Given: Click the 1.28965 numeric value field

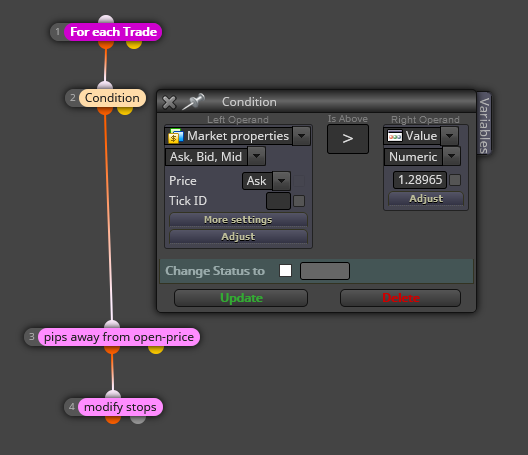Looking at the screenshot, I should click(420, 180).
